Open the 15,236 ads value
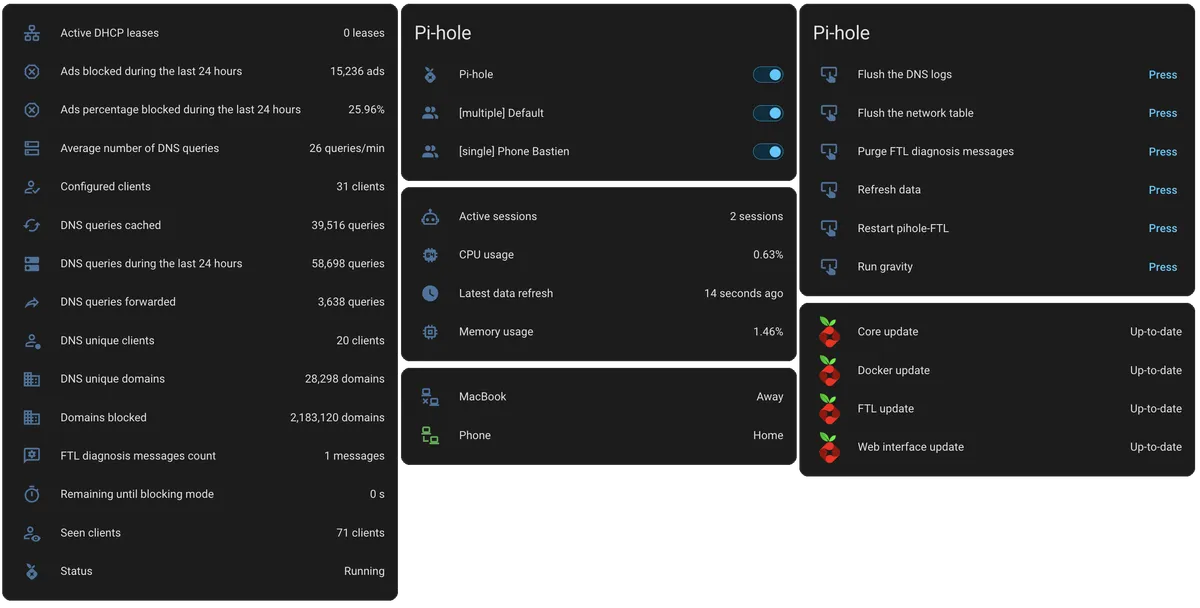This screenshot has width=1200, height=608. pyautogui.click(x=357, y=72)
